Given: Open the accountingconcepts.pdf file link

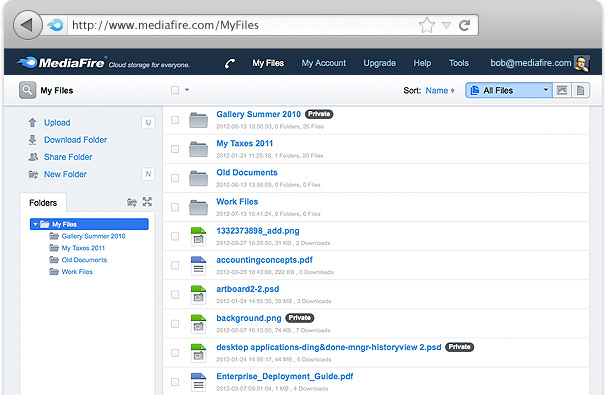Looking at the screenshot, I should click(x=264, y=260).
